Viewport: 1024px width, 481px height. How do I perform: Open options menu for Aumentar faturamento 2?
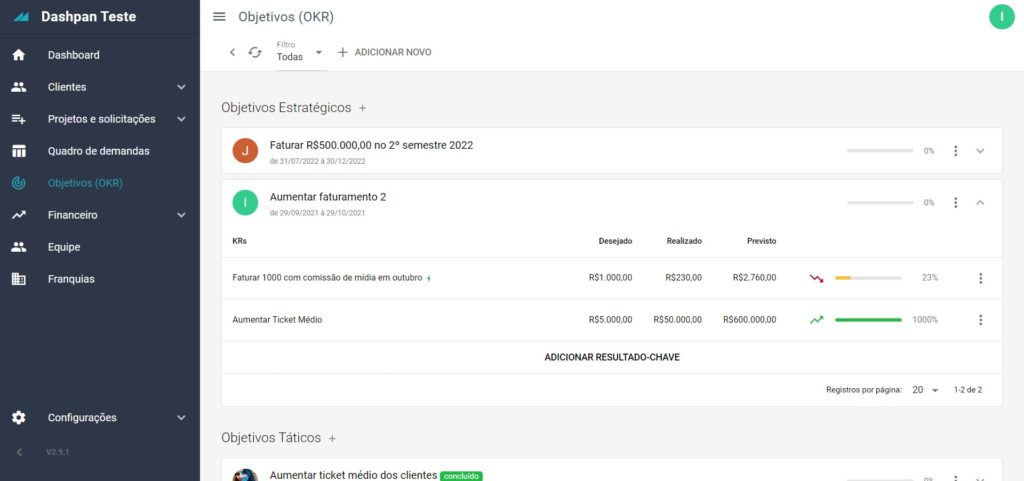point(955,202)
